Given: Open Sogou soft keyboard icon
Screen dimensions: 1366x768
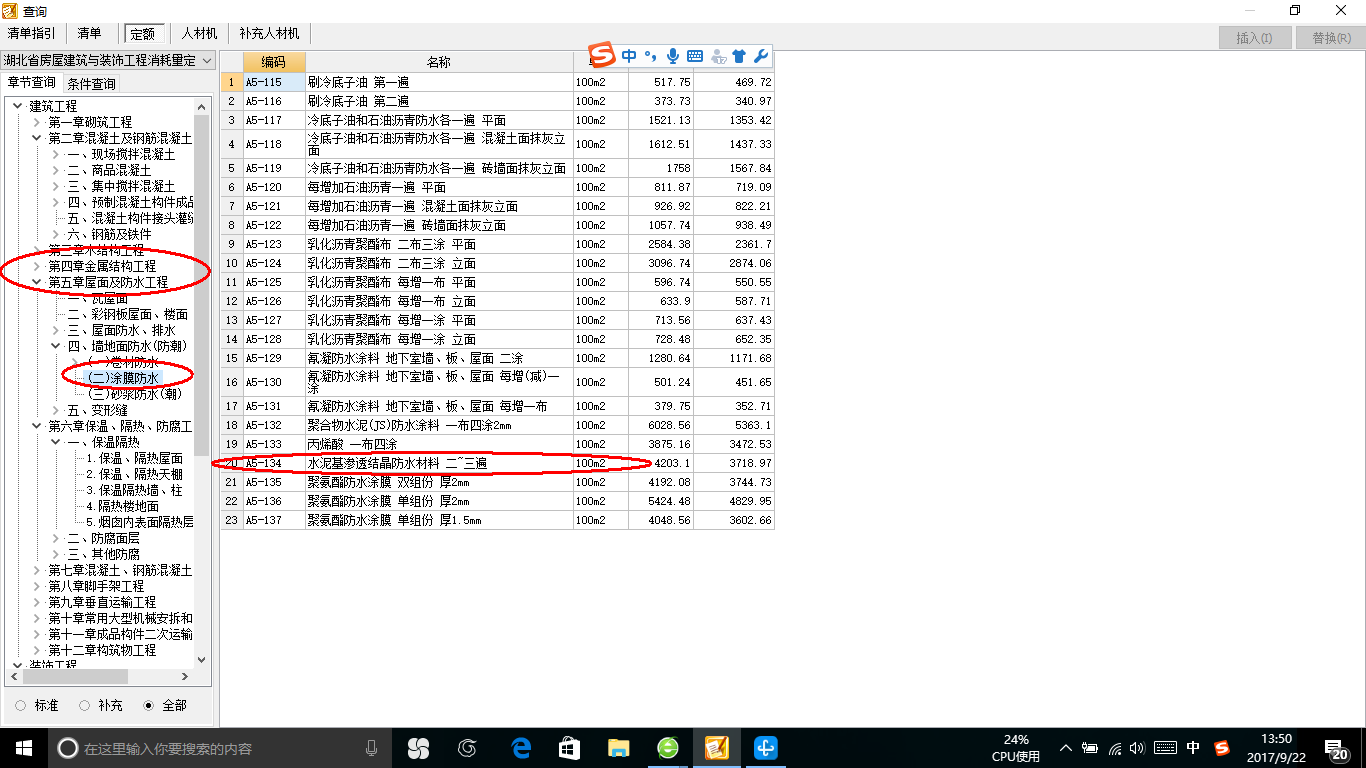Looking at the screenshot, I should tap(695, 56).
